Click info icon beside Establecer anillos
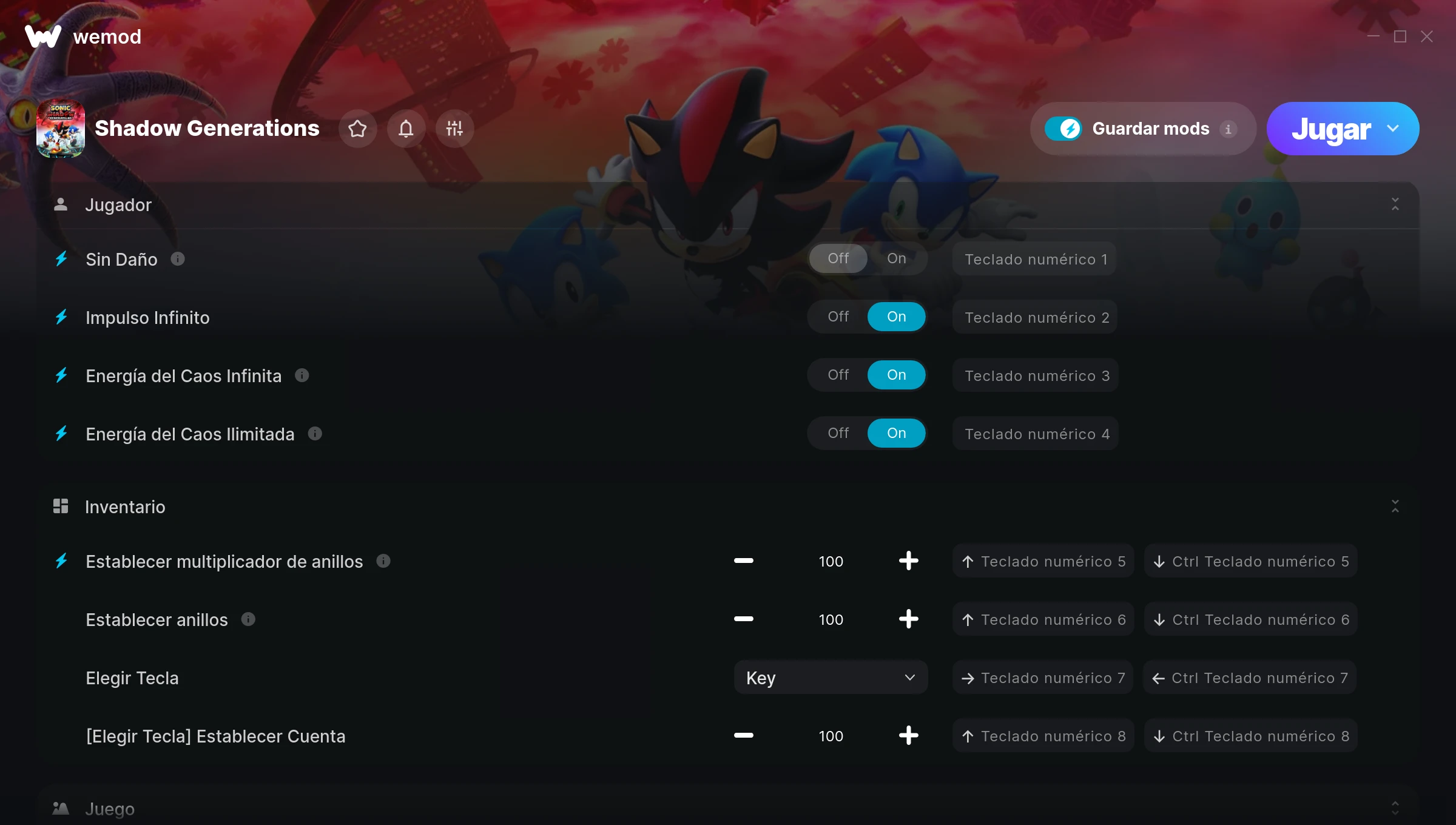The image size is (1456, 825). pyautogui.click(x=248, y=619)
